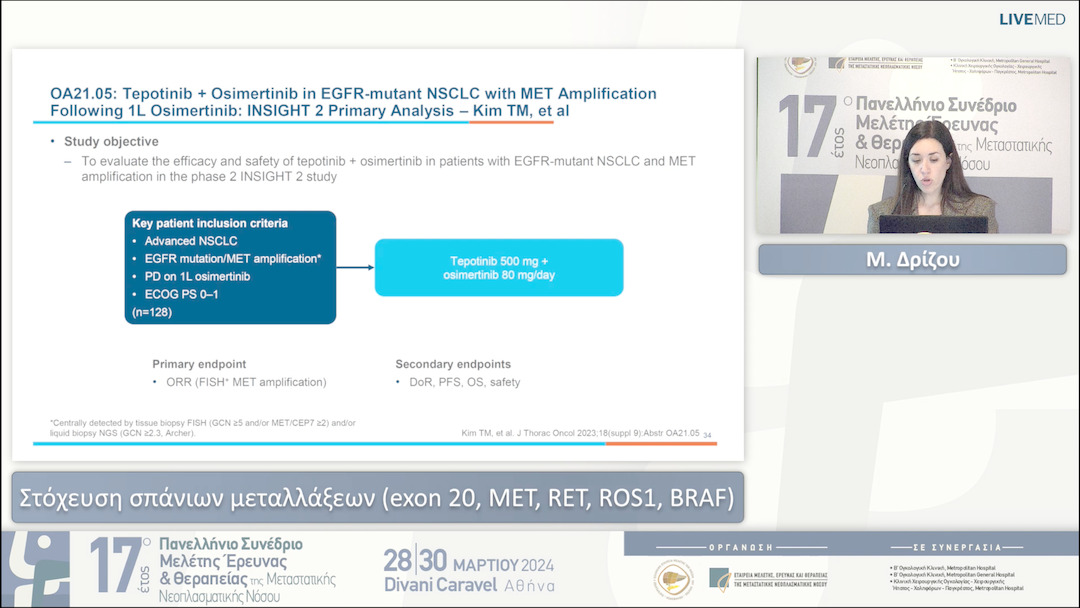
Task: Click the citation 'Kim TM, et al. J Thorac Oncol 2023'
Action: click(x=580, y=433)
